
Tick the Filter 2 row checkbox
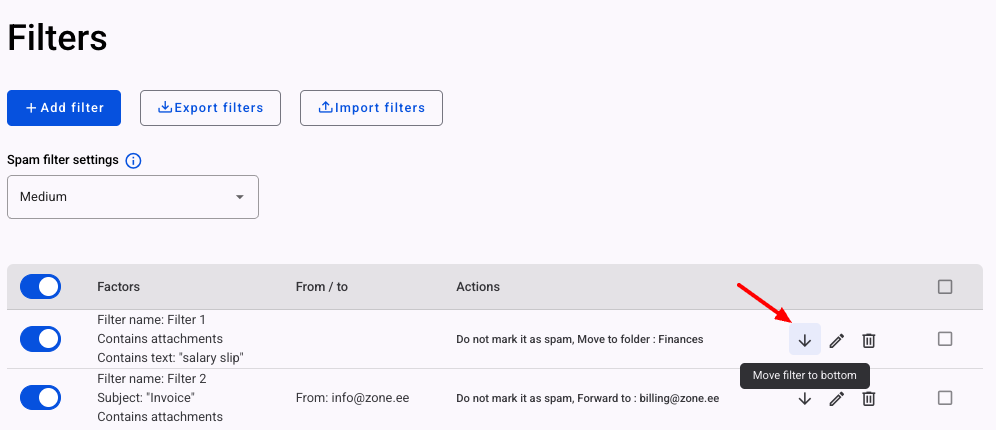coord(945,398)
